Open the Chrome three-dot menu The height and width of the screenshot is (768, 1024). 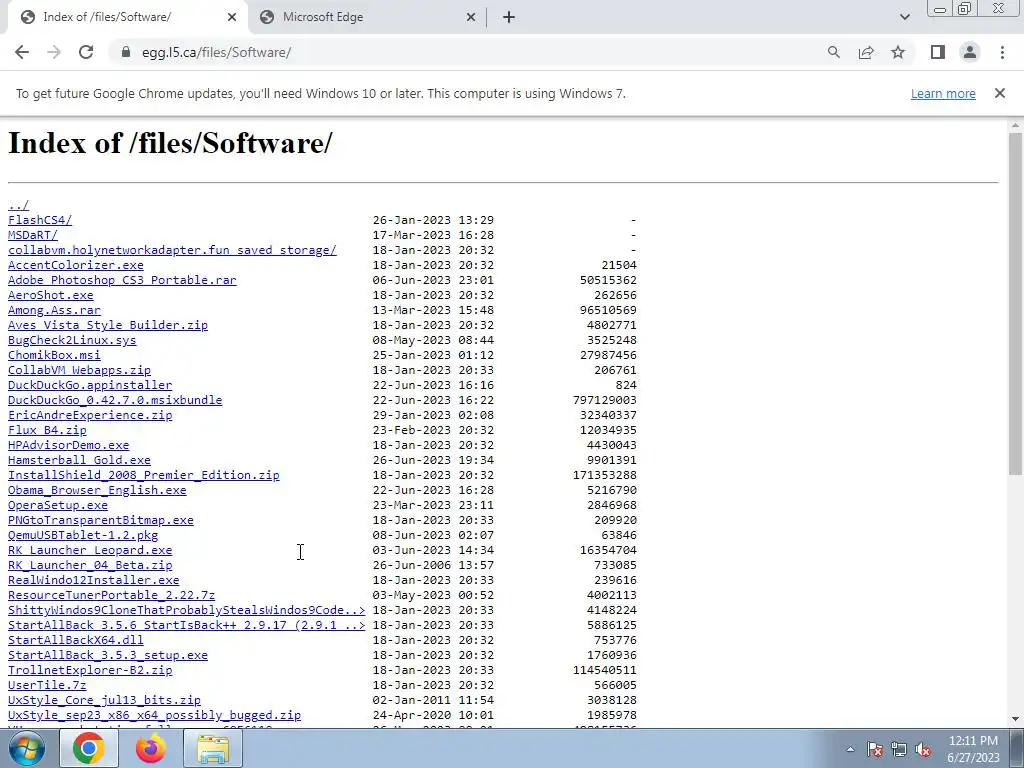(1002, 52)
